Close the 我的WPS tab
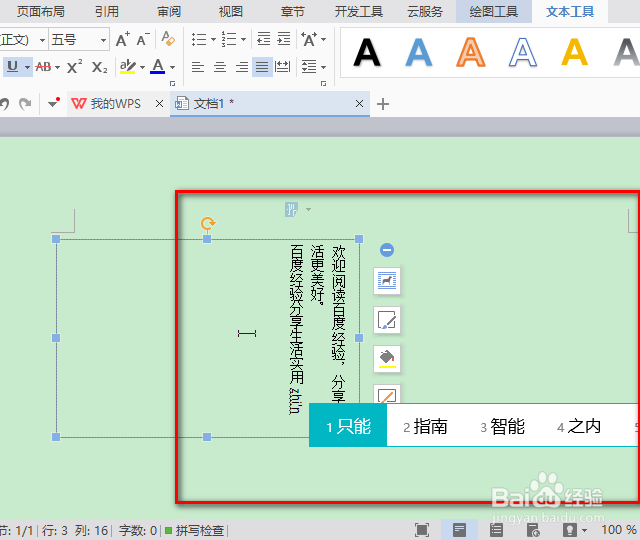 point(160,104)
